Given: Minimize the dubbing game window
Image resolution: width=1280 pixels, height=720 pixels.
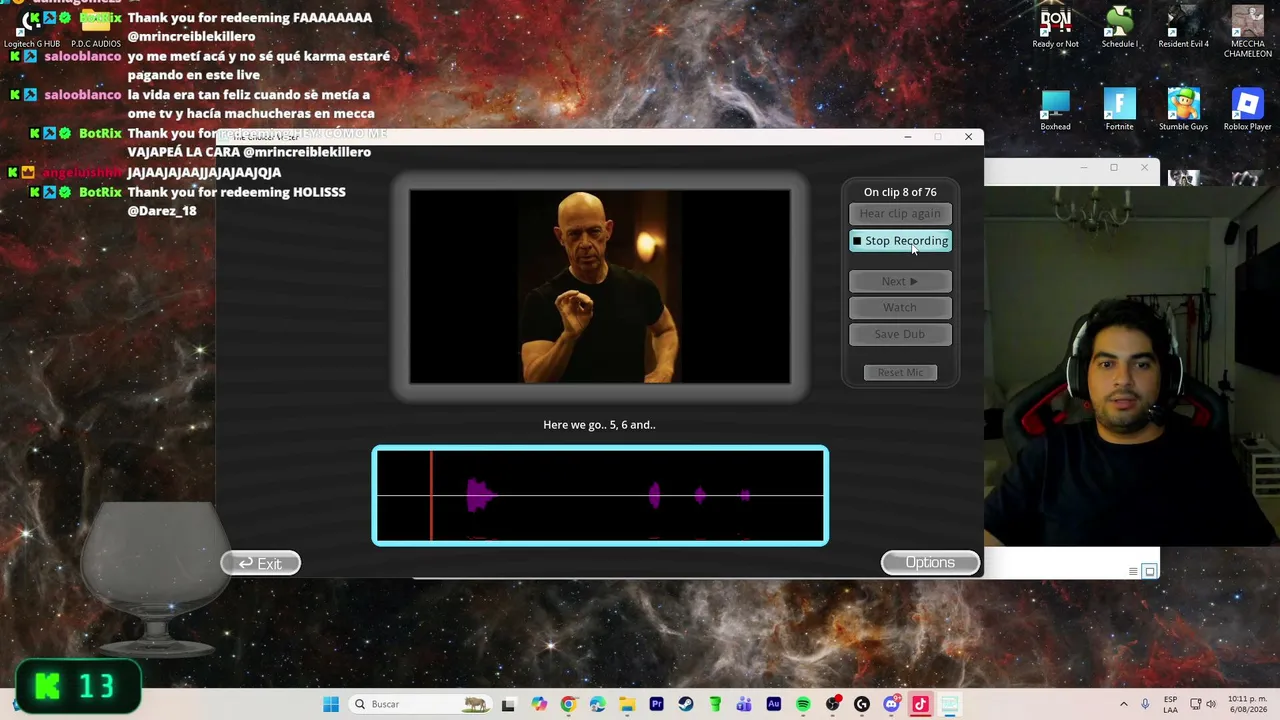Looking at the screenshot, I should click(x=908, y=137).
